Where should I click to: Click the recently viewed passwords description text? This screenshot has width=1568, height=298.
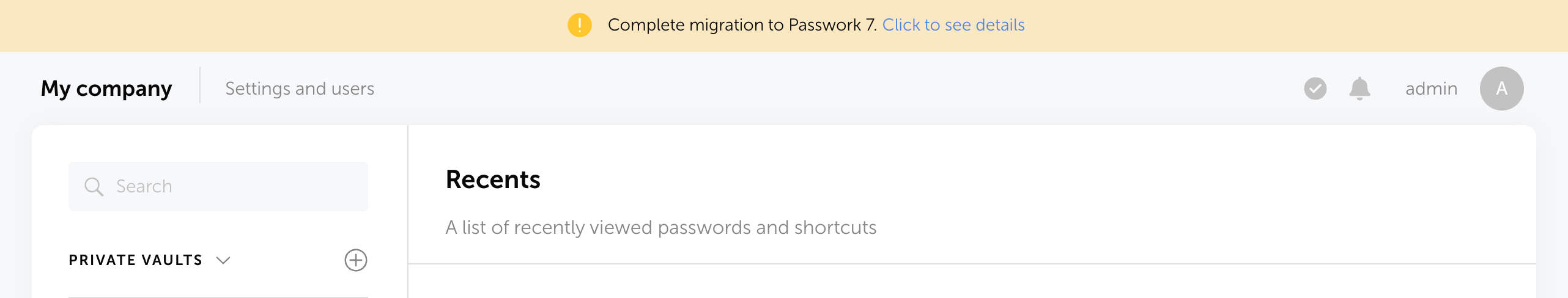(x=660, y=227)
